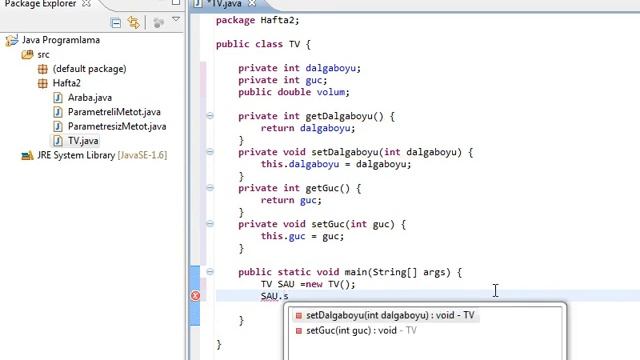The image size is (640, 360).
Task: Click 'return dalgaboyu;' statement
Action: [308, 128]
